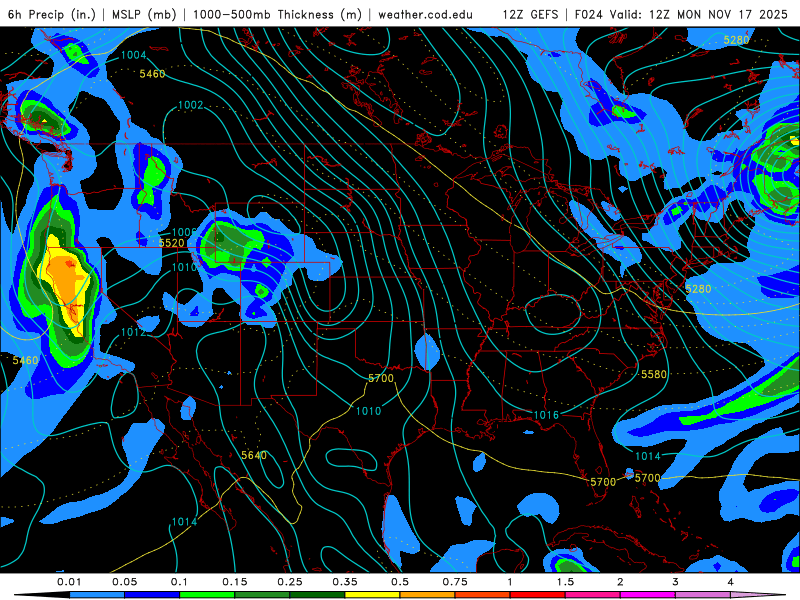The image size is (800, 600).
Task: Click the 5520 thickness contour label
Action: 171,243
